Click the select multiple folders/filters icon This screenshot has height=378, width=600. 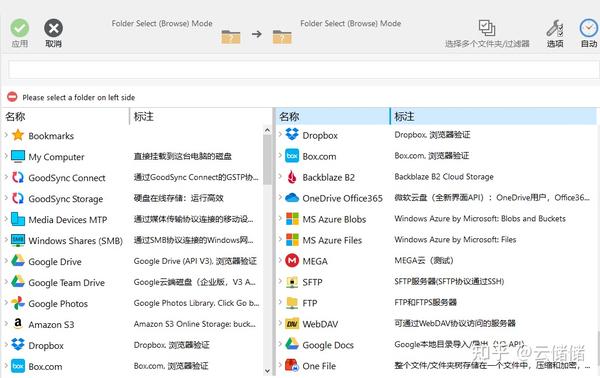click(487, 28)
